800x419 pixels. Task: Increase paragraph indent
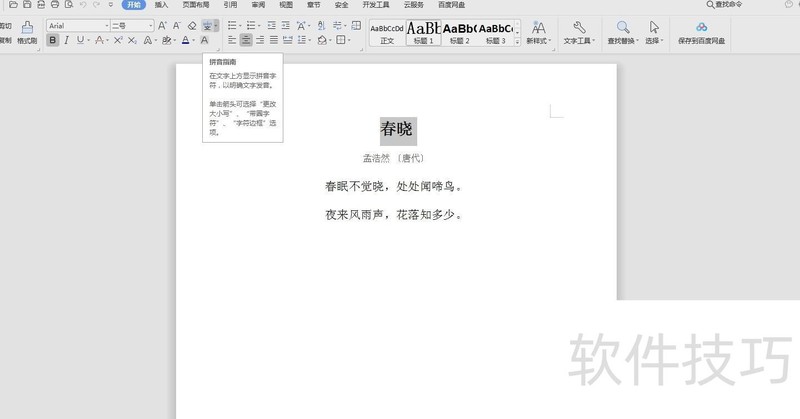(286, 26)
